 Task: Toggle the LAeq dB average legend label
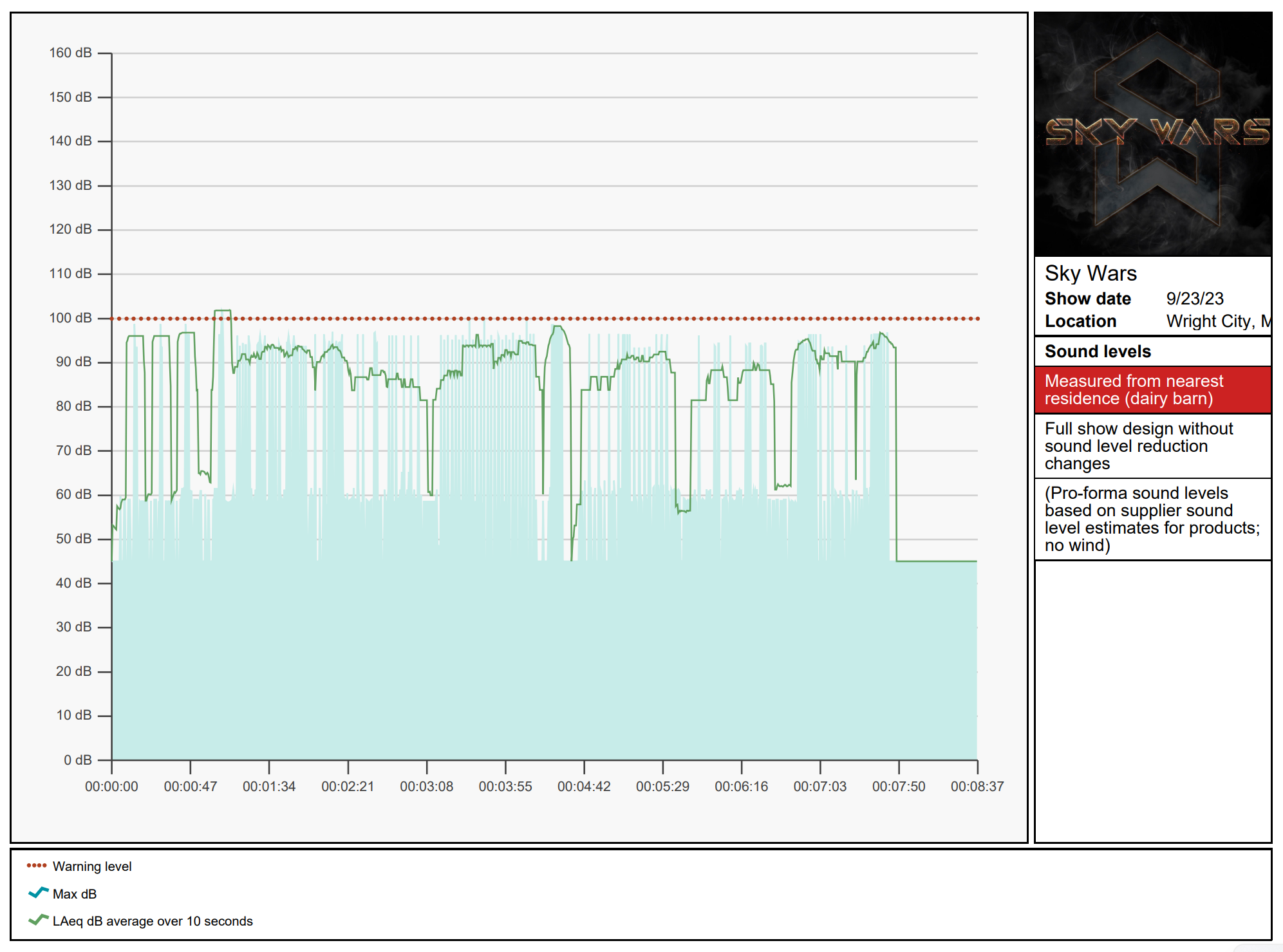[x=153, y=921]
